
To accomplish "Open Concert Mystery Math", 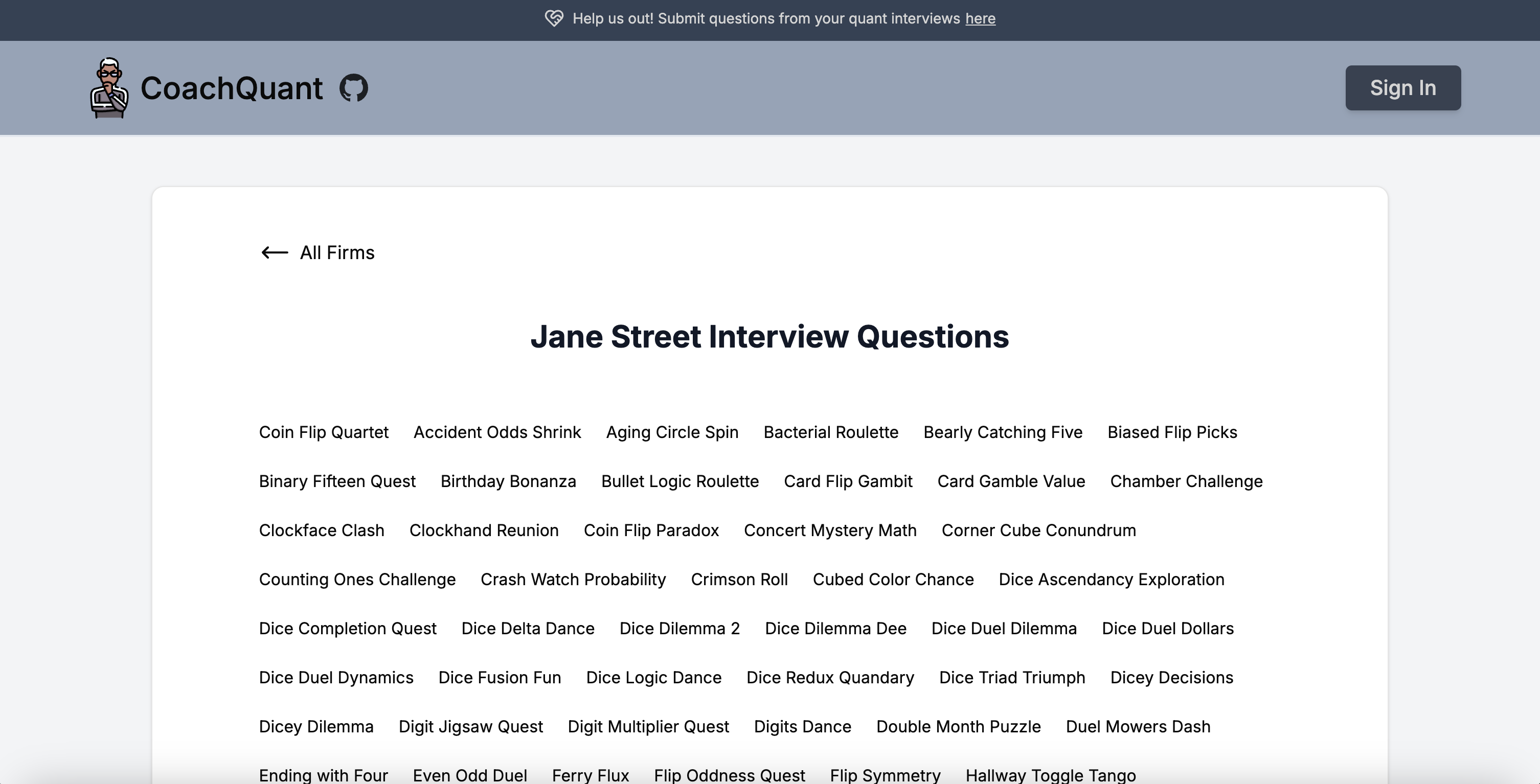I will coord(830,530).
